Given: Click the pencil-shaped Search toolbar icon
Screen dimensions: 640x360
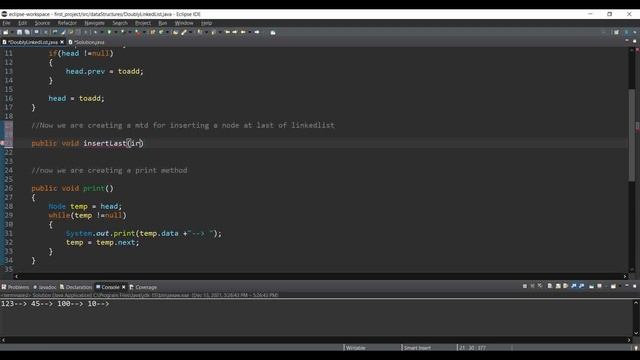Looking at the screenshot, I should coord(184,32).
